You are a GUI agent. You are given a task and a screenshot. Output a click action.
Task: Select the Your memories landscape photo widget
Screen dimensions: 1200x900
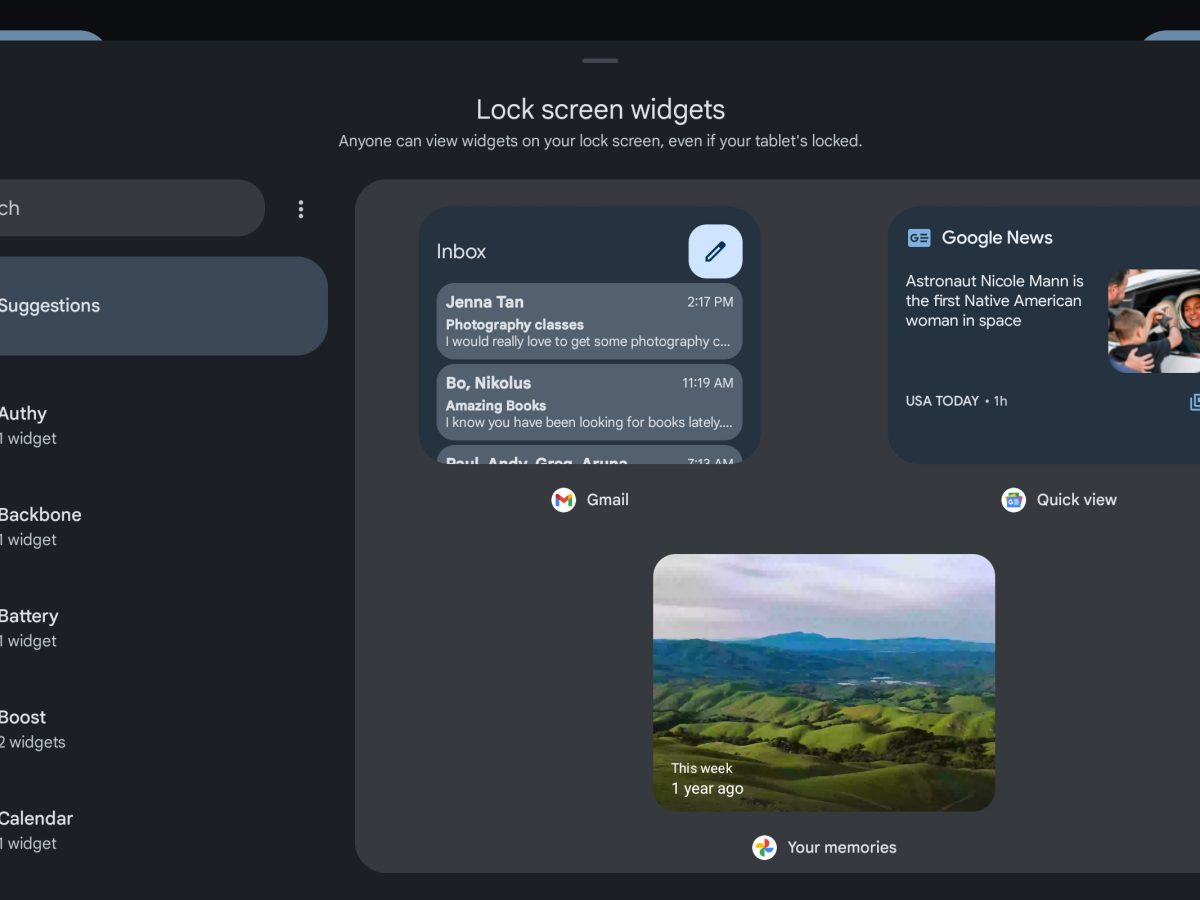click(x=823, y=682)
